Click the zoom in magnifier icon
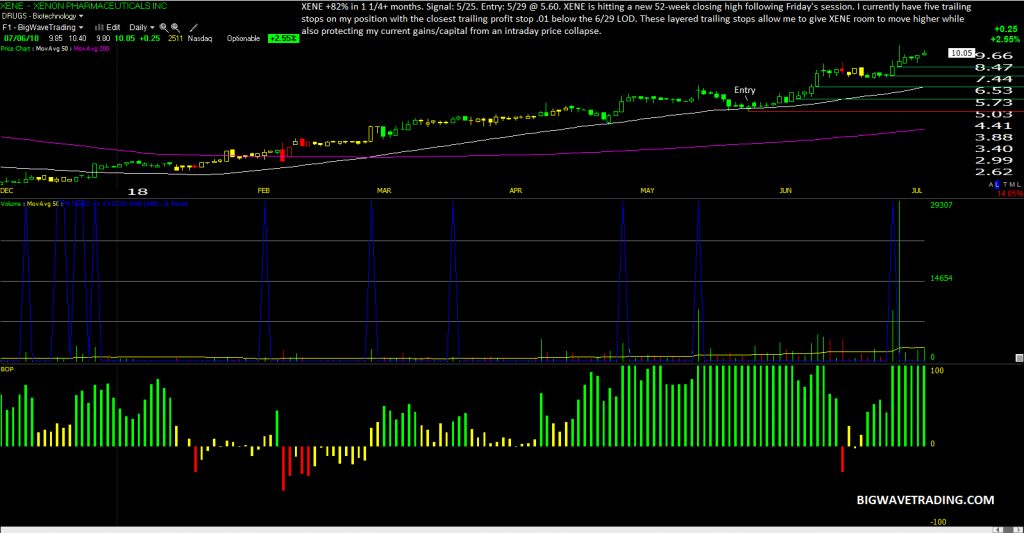The width and height of the screenshot is (1024, 533). coord(164,27)
